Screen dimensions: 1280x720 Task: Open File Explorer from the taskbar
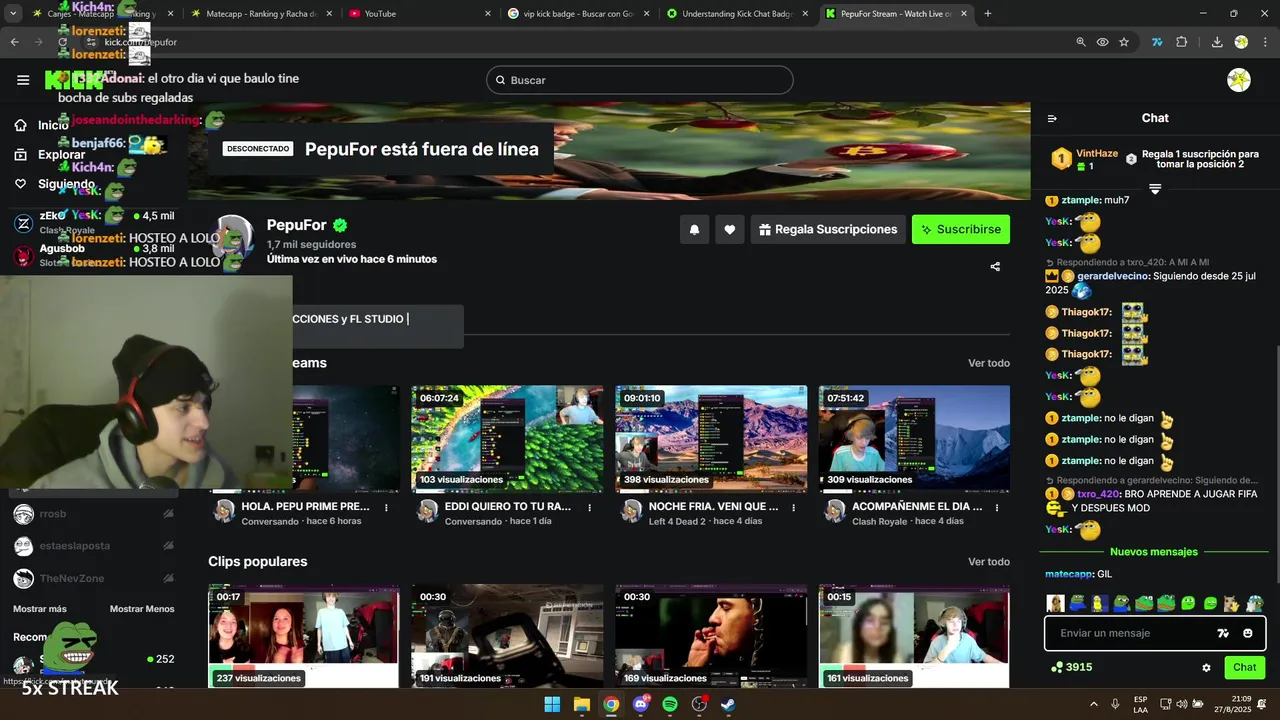pyautogui.click(x=582, y=704)
